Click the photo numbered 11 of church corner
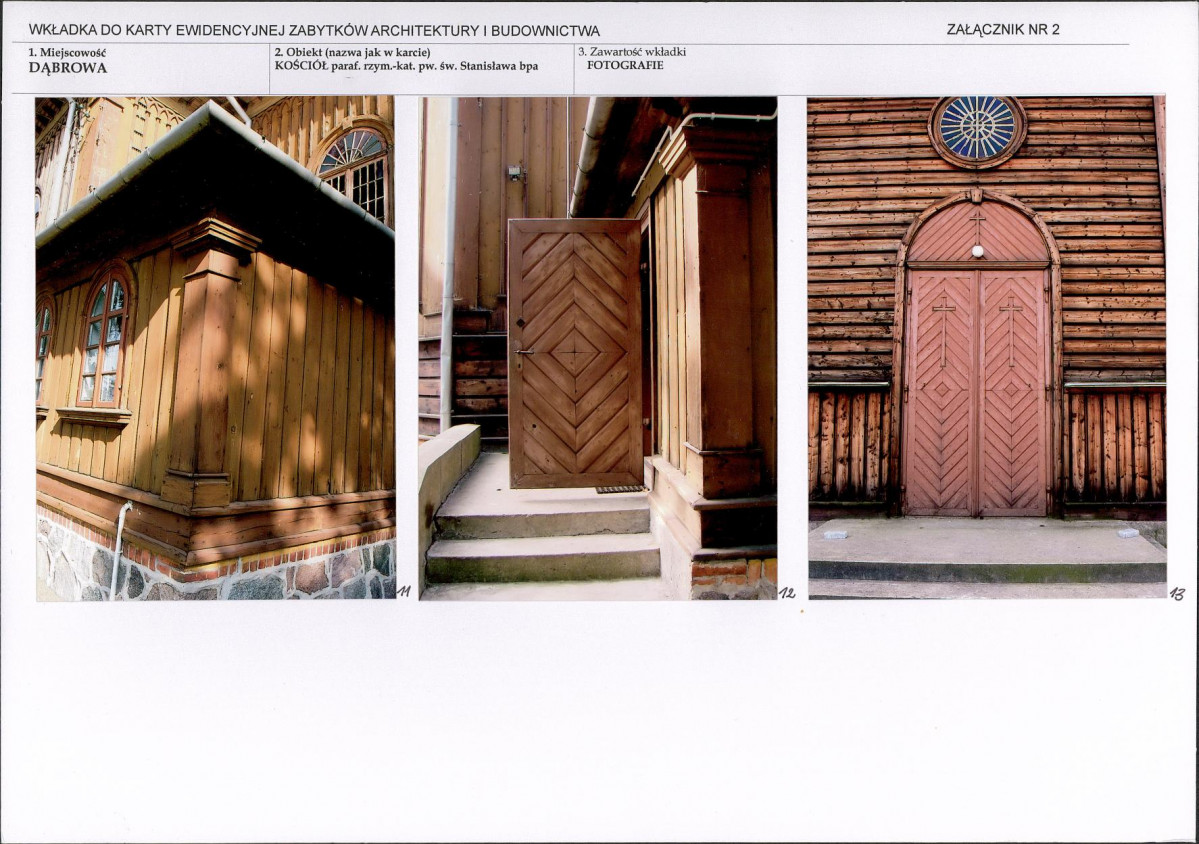This screenshot has width=1199, height=844. pyautogui.click(x=215, y=348)
